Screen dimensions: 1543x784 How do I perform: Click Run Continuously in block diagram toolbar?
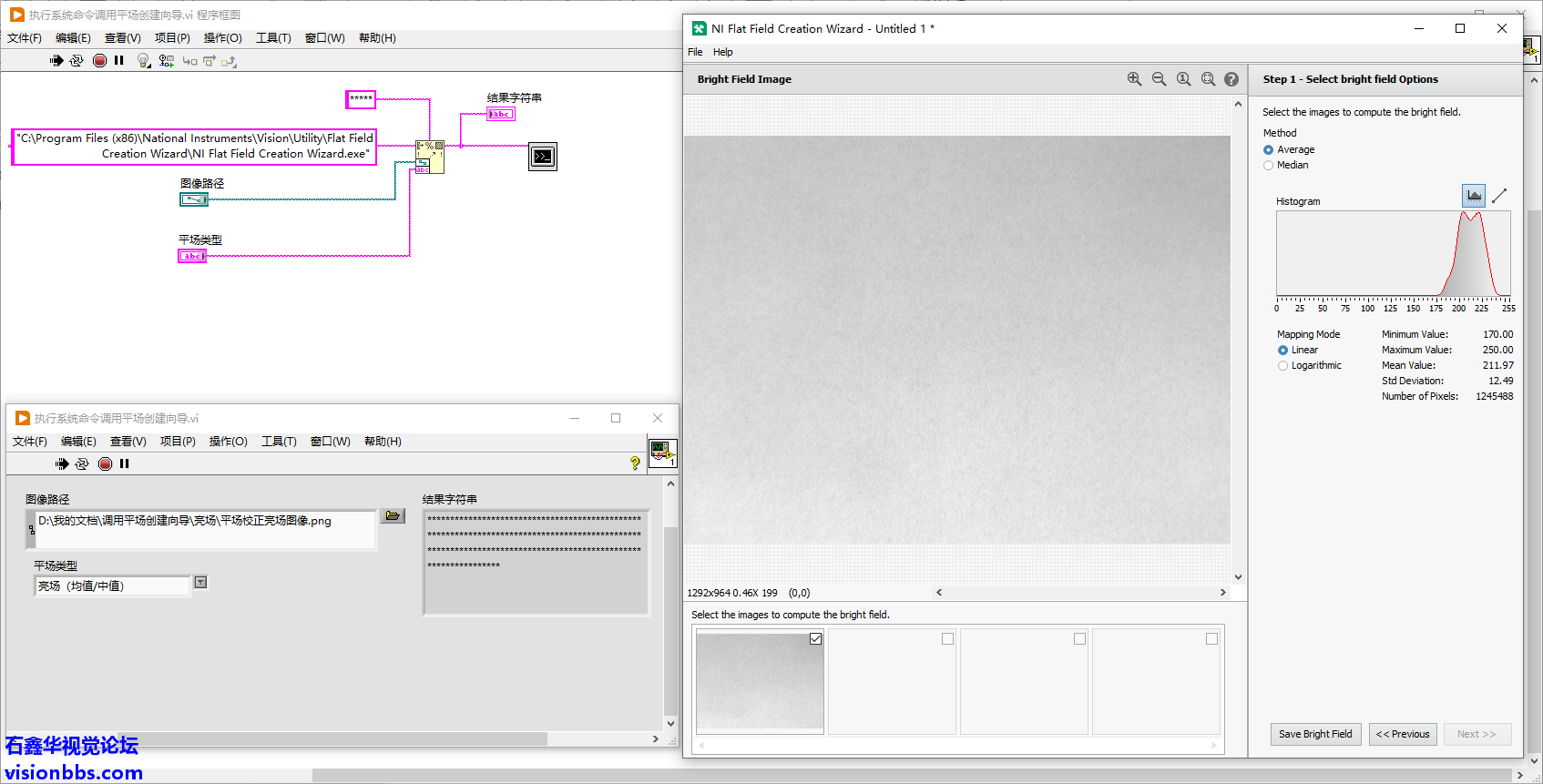(77, 61)
